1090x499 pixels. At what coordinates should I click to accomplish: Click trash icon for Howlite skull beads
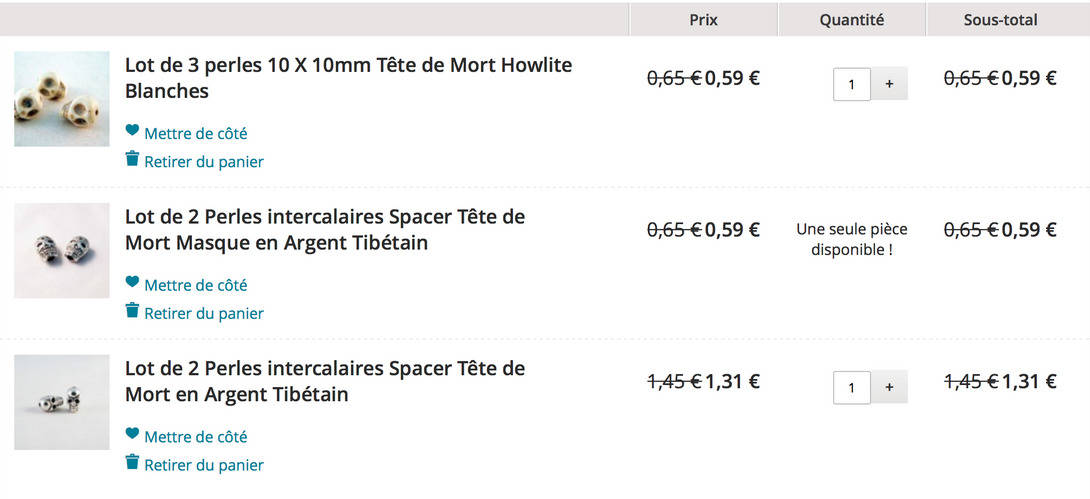(132, 159)
